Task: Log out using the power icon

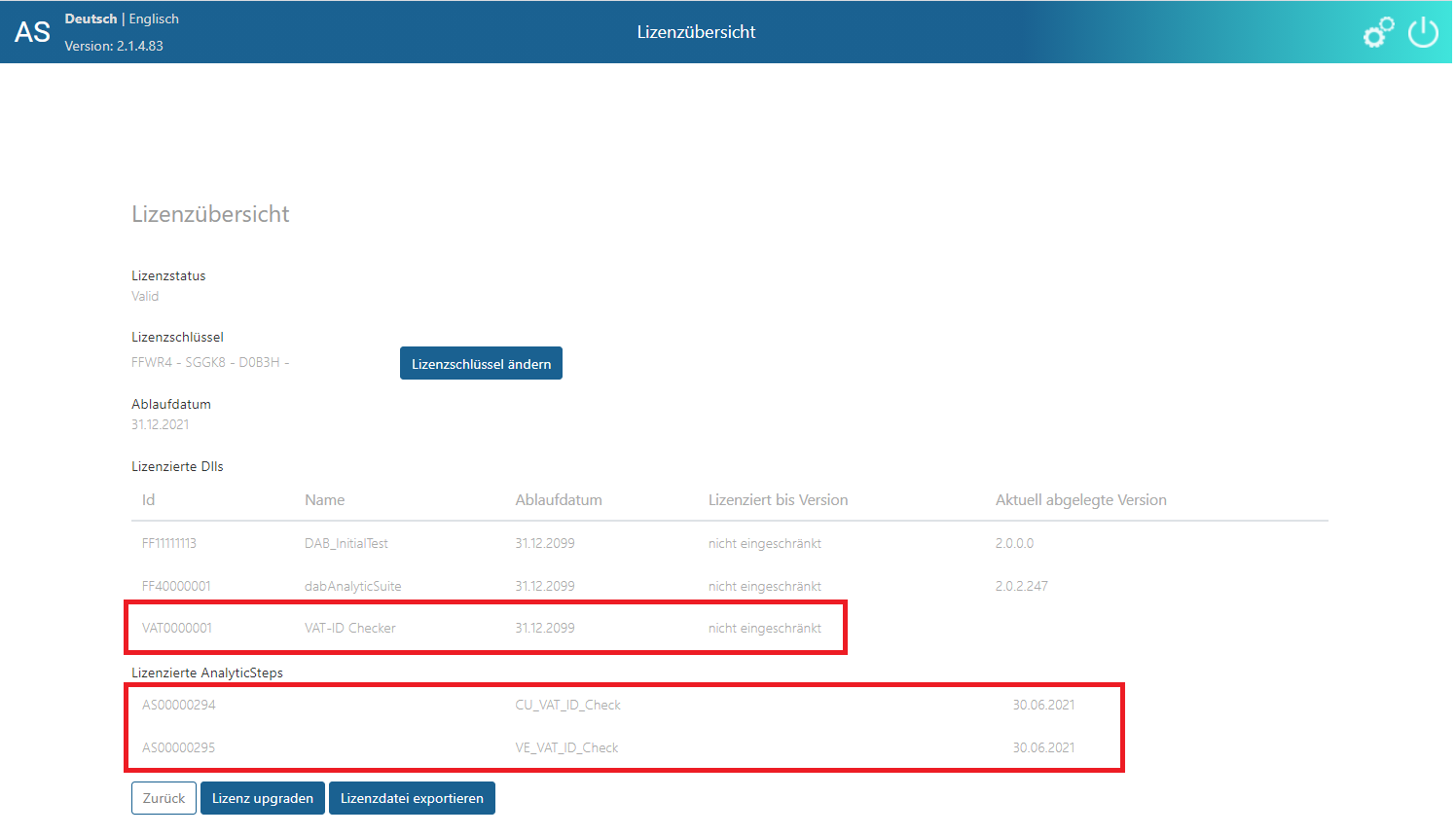Action: (x=1423, y=32)
